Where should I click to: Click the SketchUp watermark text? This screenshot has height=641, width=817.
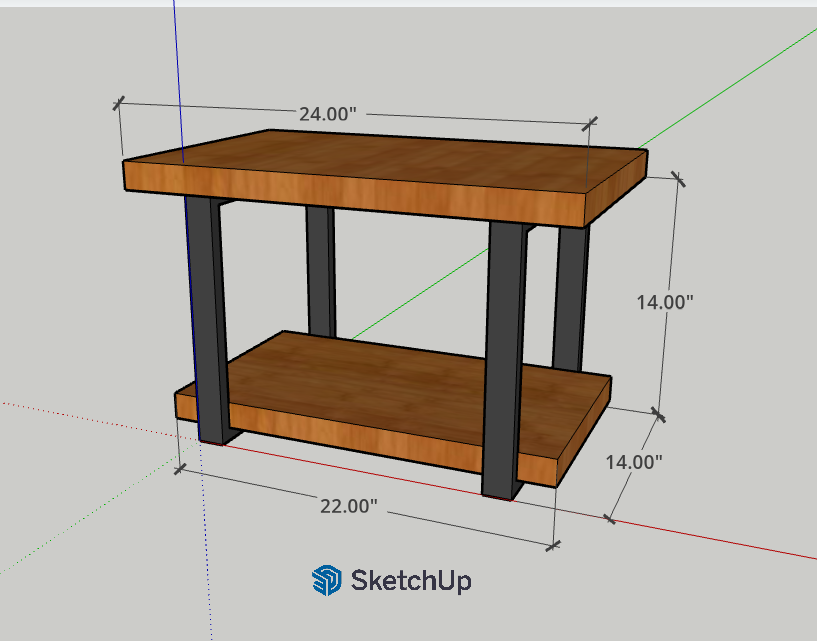pos(410,580)
